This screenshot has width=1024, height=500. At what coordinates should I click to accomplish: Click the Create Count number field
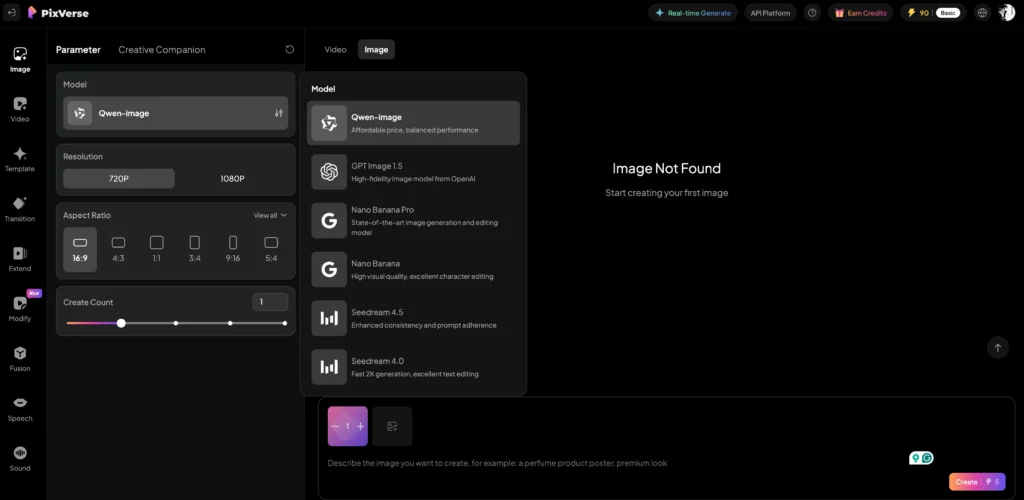point(270,302)
